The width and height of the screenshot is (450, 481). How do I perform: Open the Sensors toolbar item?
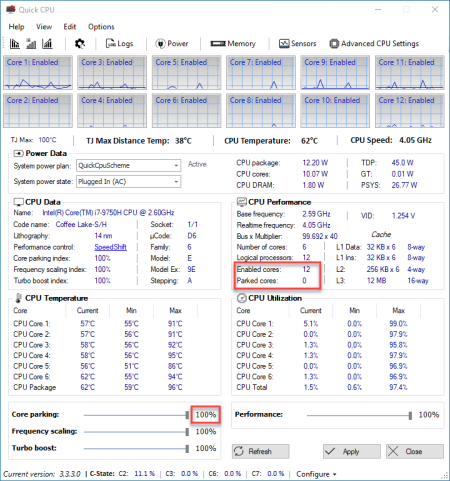click(297, 44)
